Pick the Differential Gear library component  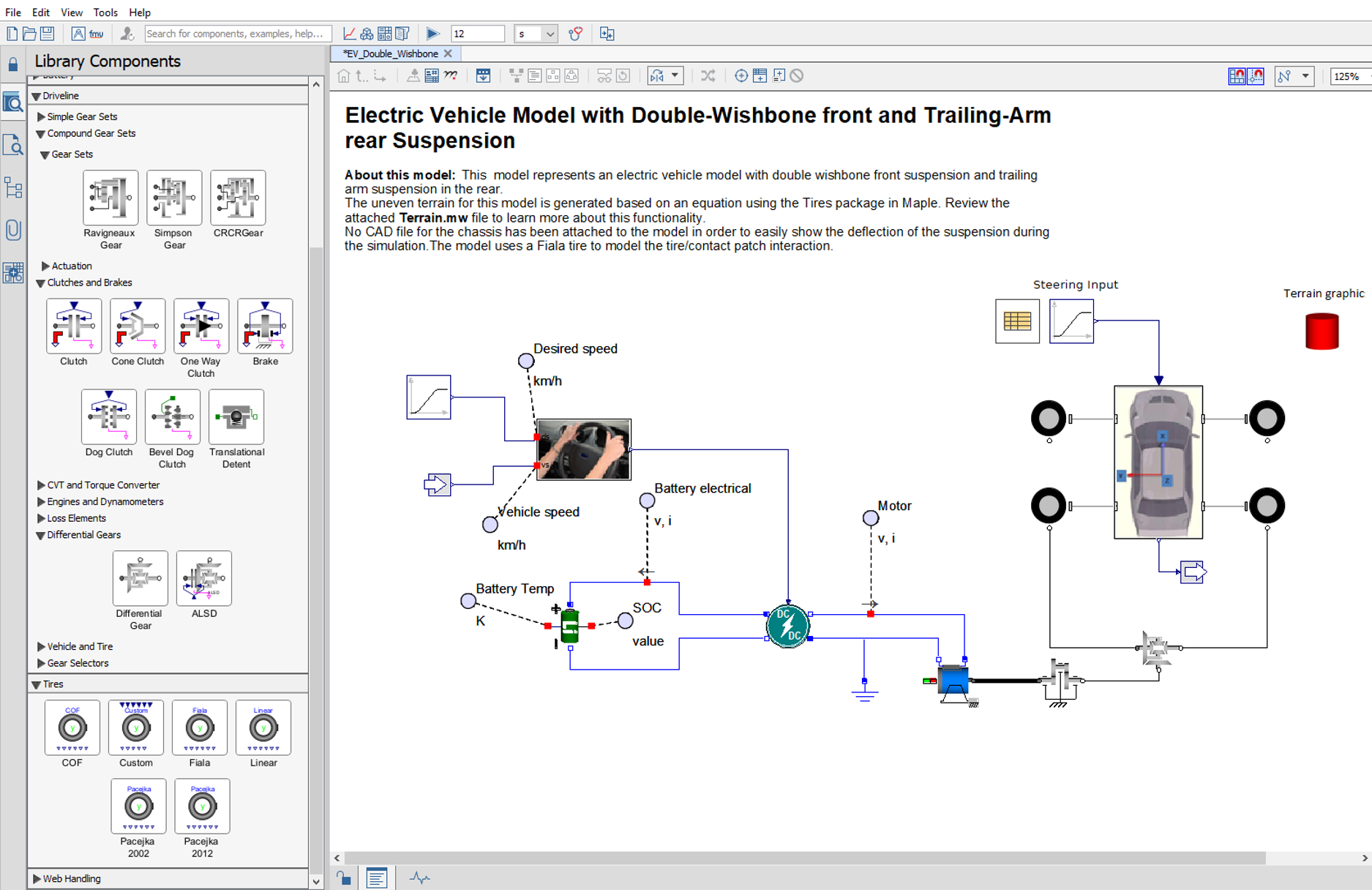140,578
